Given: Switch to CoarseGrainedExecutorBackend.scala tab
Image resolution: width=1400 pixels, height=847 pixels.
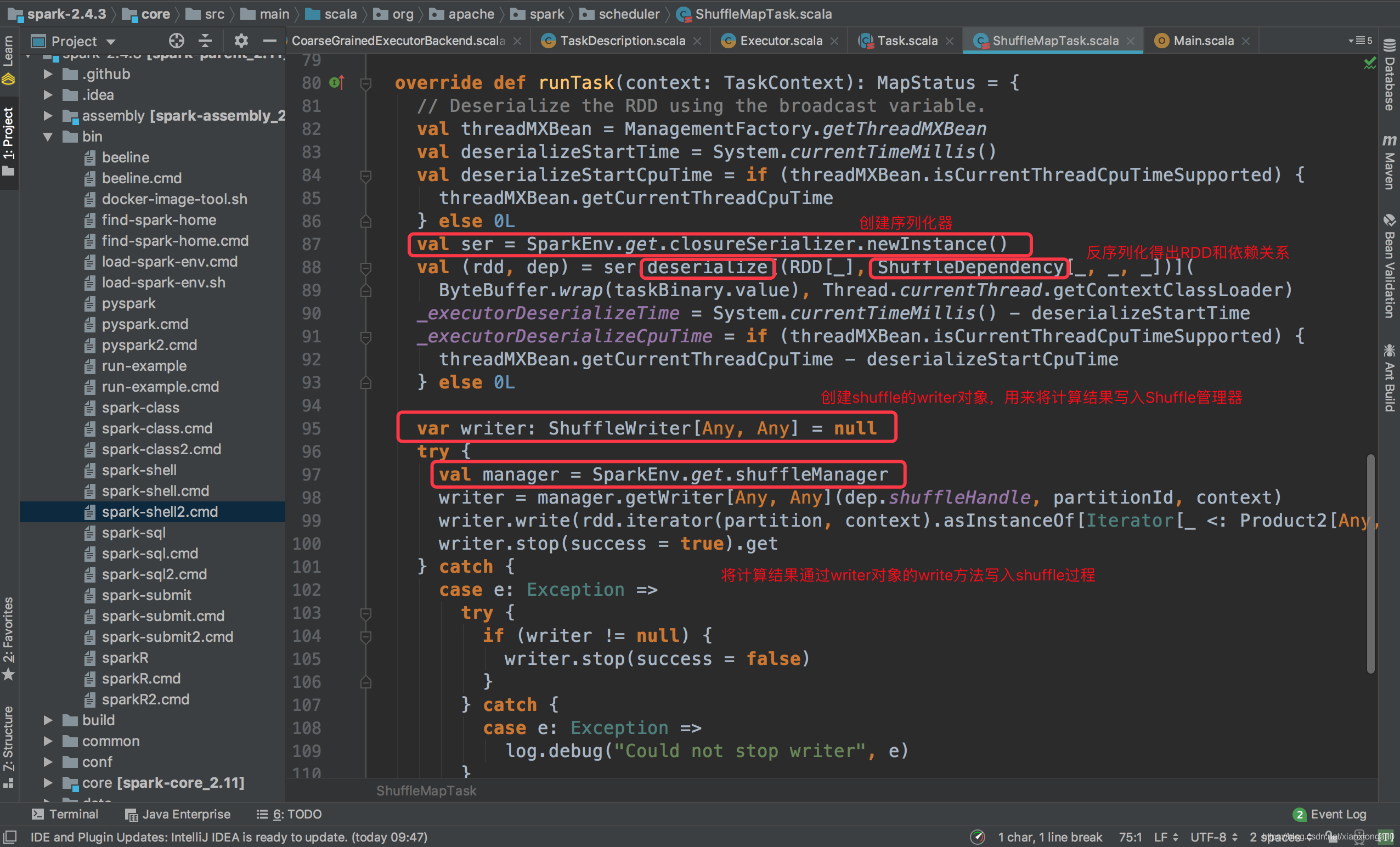Looking at the screenshot, I should [398, 41].
